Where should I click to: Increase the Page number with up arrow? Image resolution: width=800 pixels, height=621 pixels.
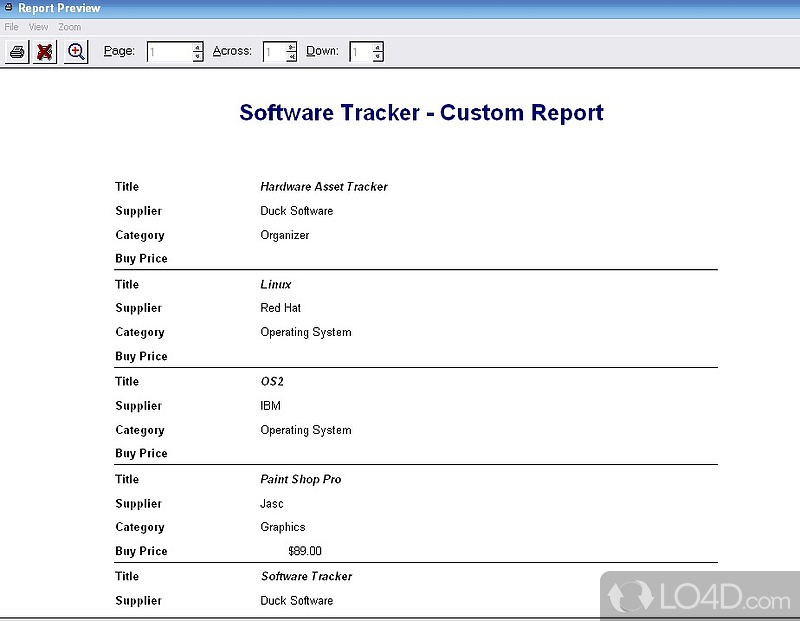tap(198, 47)
